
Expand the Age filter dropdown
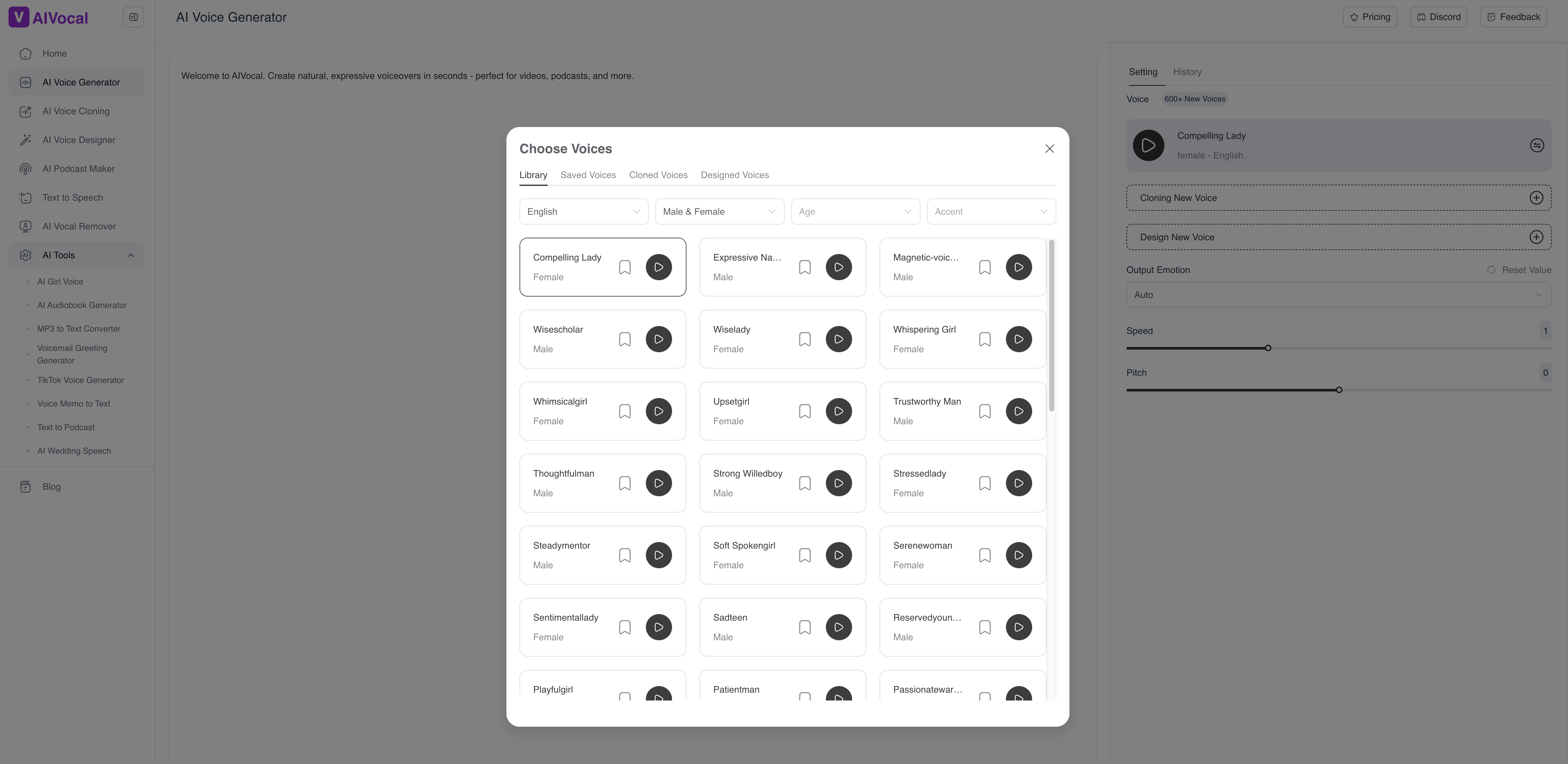pyautogui.click(x=855, y=212)
